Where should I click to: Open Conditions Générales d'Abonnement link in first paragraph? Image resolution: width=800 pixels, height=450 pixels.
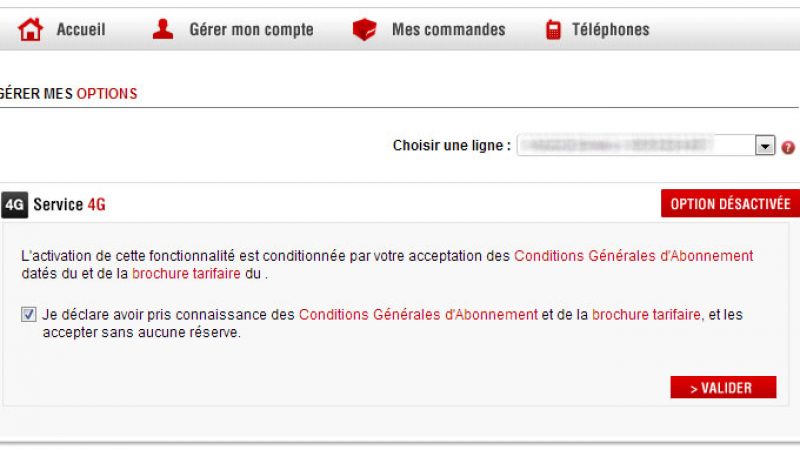633,256
